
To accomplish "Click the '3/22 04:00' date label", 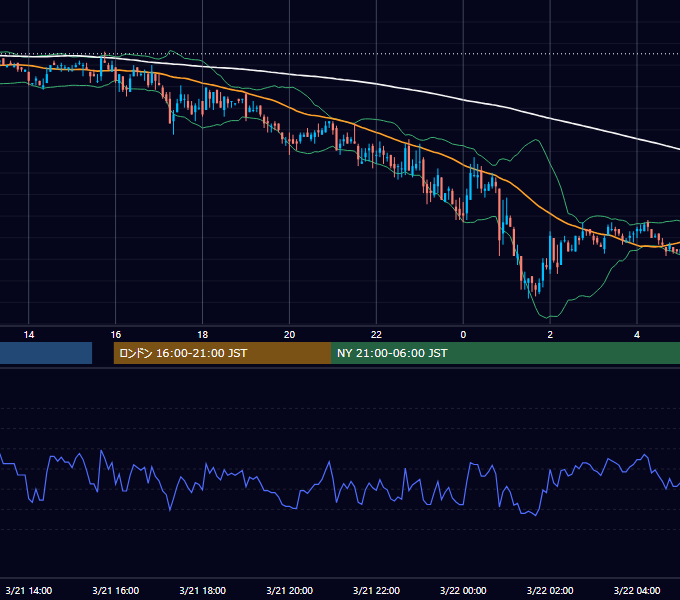I will [x=637, y=590].
